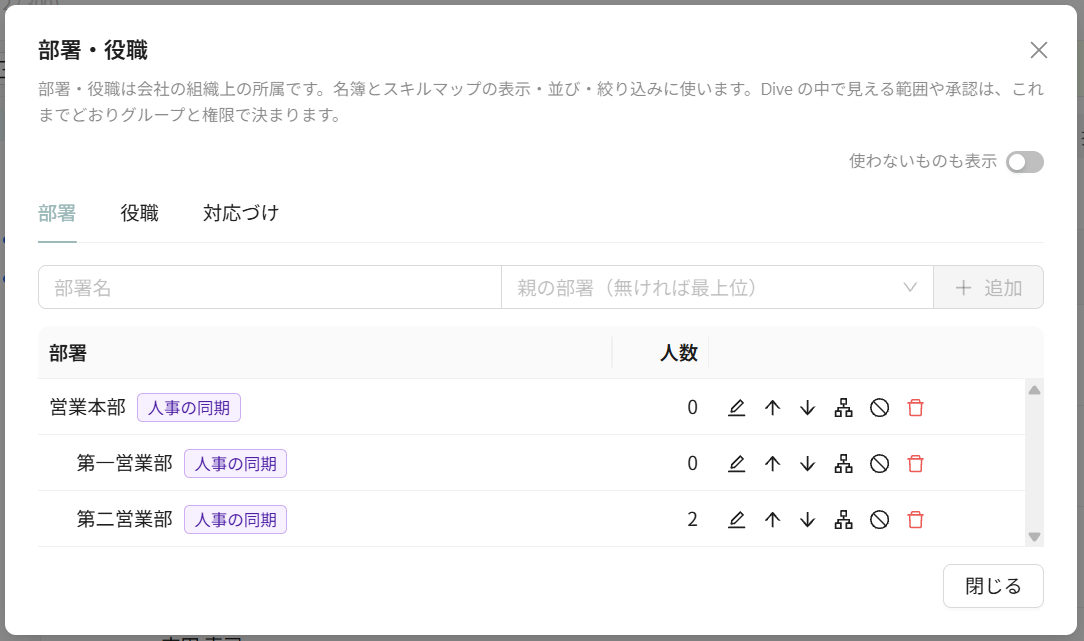Move 第二営業部 down in order
1084x641 pixels.
tap(807, 520)
